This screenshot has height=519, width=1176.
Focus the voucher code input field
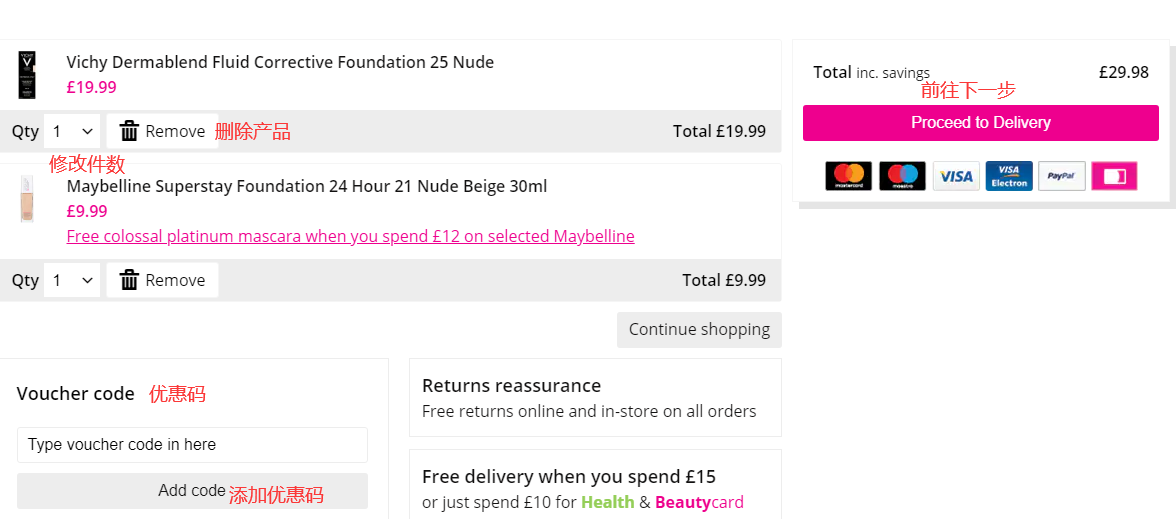pyautogui.click(x=192, y=445)
